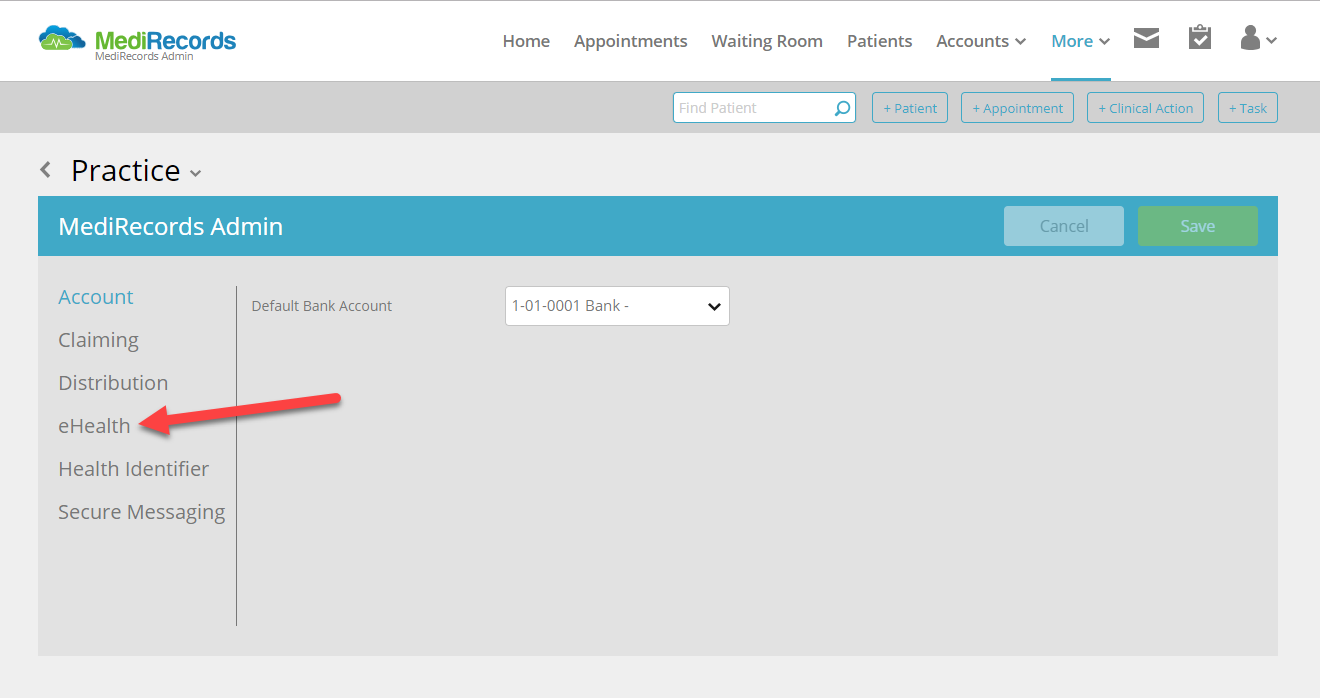This screenshot has height=698, width=1320.
Task: Go to the Home page
Action: (x=526, y=41)
